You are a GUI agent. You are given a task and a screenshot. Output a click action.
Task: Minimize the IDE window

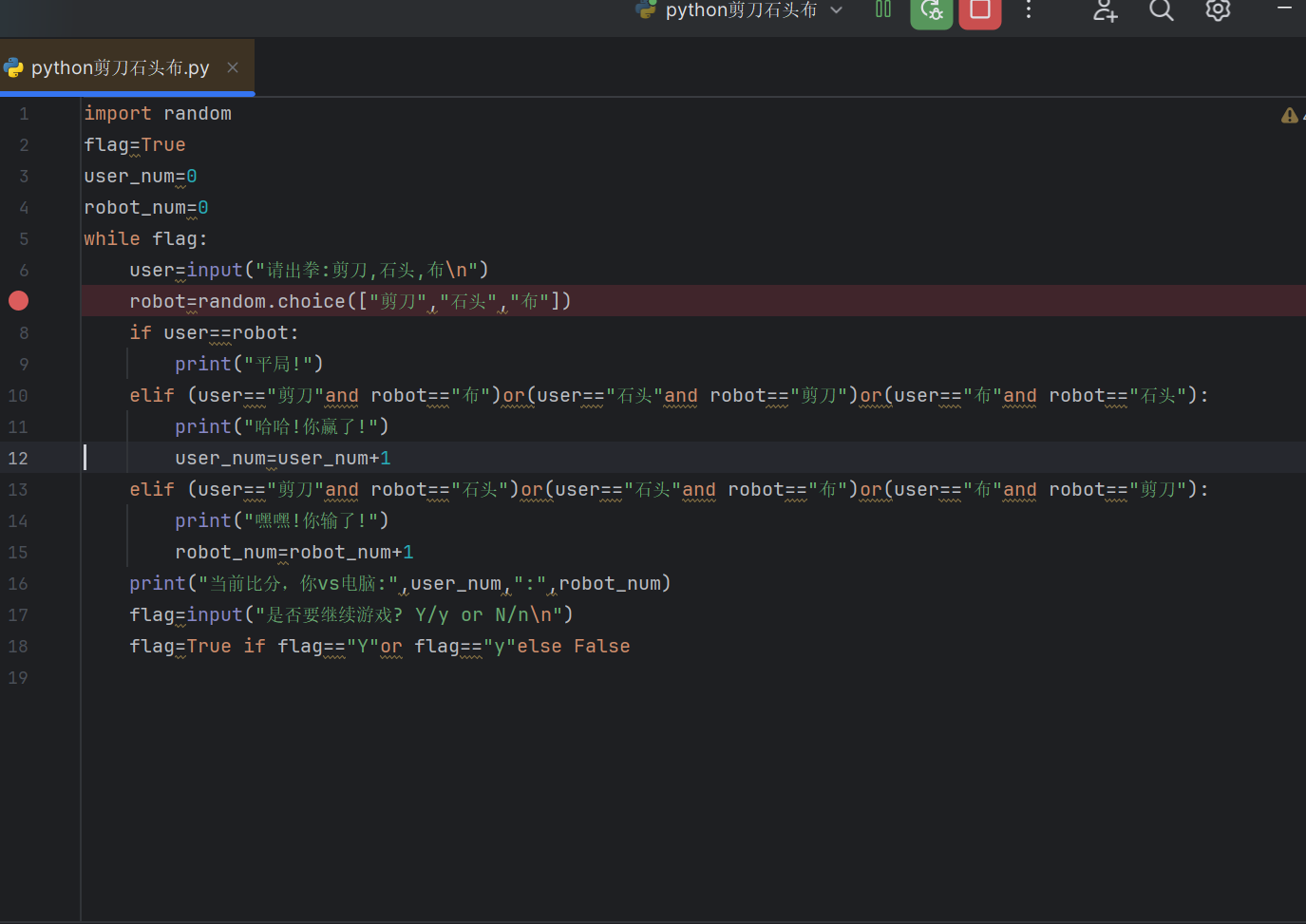tap(1284, 9)
